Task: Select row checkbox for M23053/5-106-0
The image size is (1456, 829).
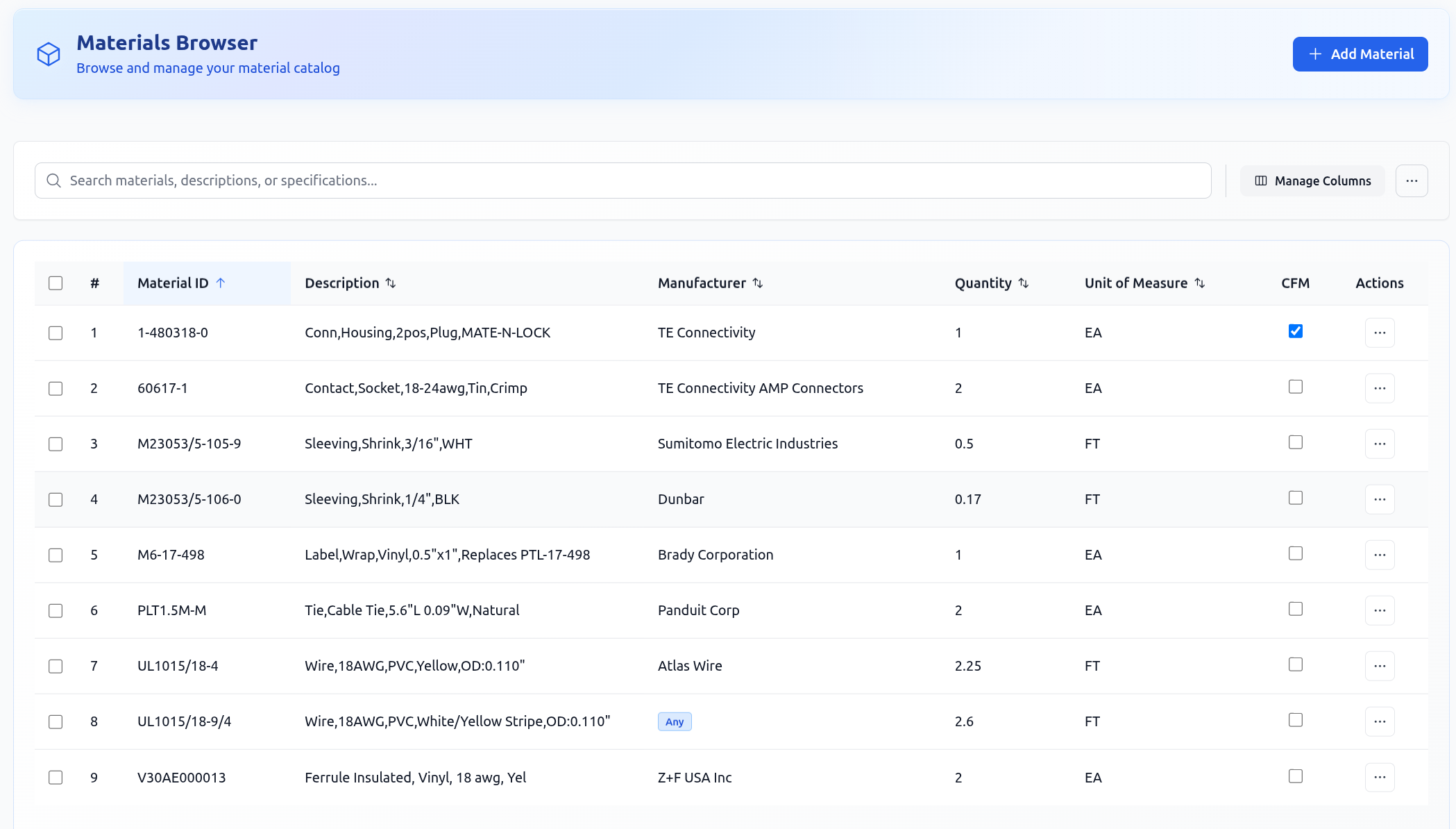Action: tap(56, 500)
